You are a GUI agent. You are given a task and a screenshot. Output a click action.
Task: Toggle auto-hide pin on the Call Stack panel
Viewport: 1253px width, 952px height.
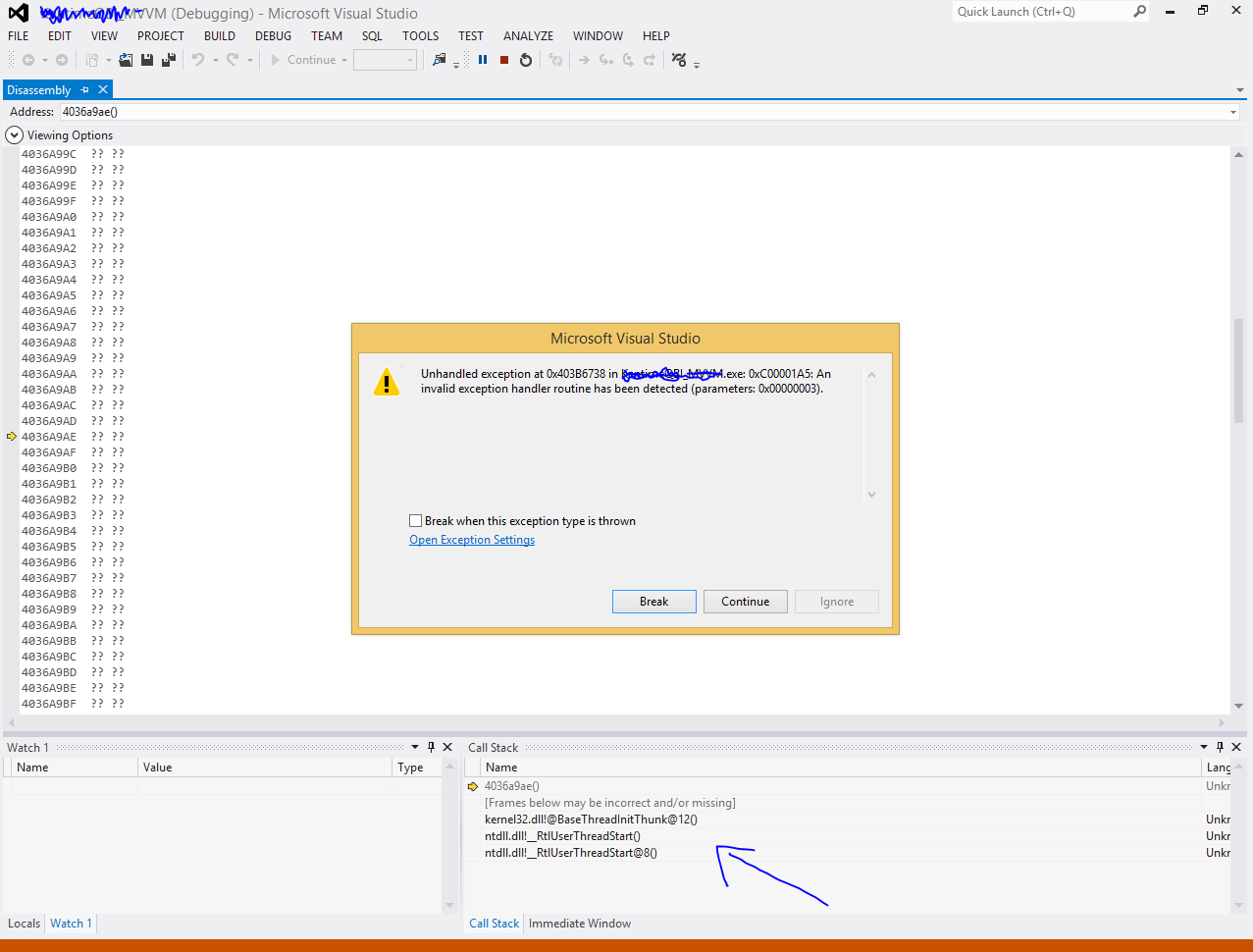1220,747
